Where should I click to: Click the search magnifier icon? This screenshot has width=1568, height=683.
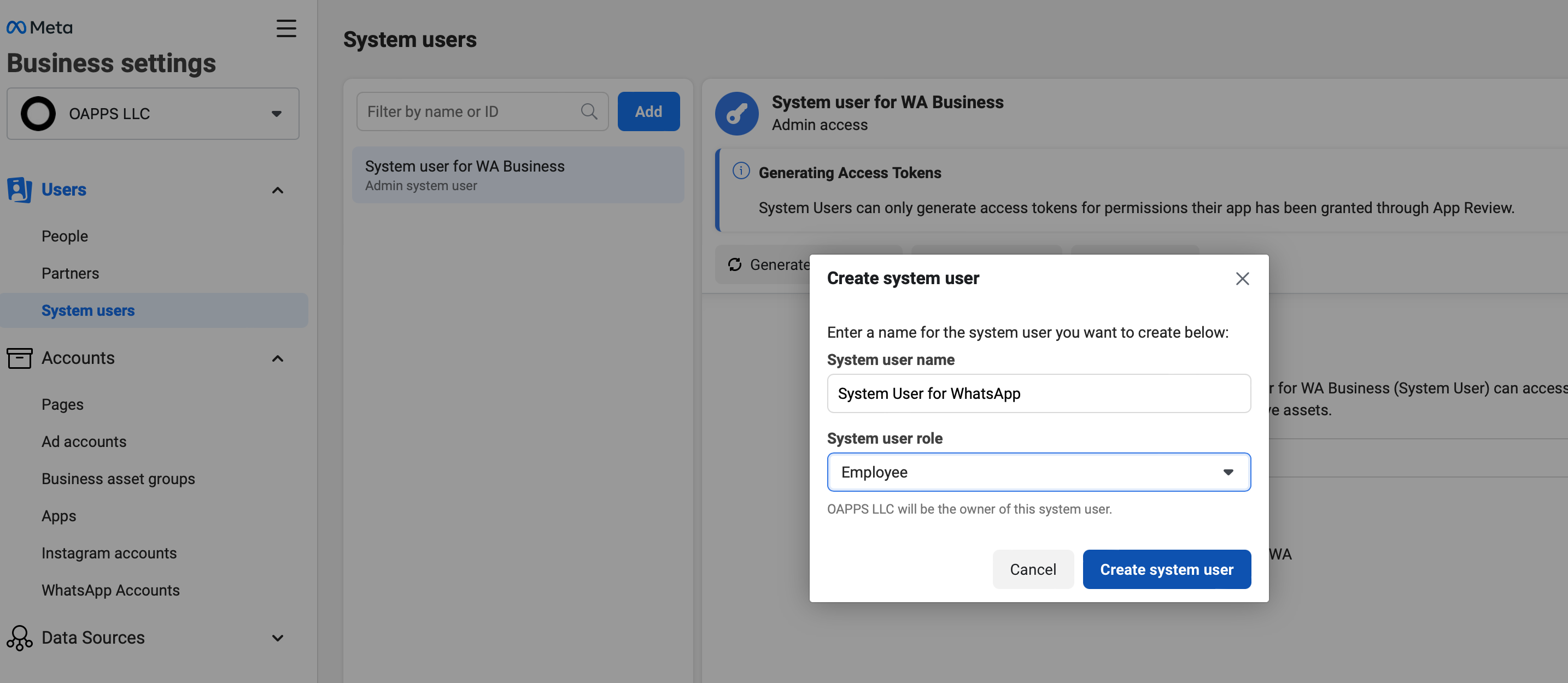(589, 111)
